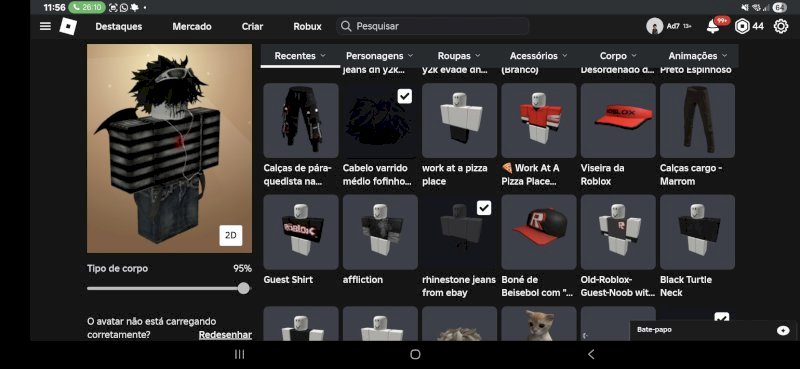The width and height of the screenshot is (800, 369).
Task: Select the Guest Shirt item
Action: [301, 232]
